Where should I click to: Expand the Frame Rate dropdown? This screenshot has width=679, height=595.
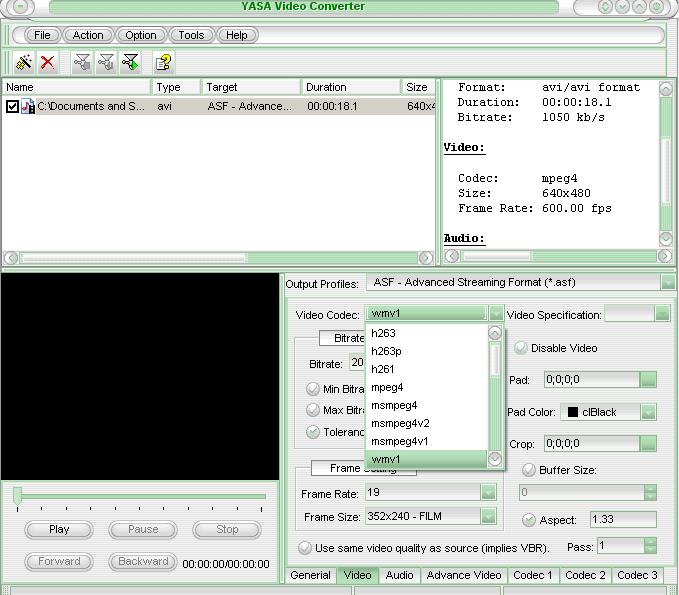[488, 492]
